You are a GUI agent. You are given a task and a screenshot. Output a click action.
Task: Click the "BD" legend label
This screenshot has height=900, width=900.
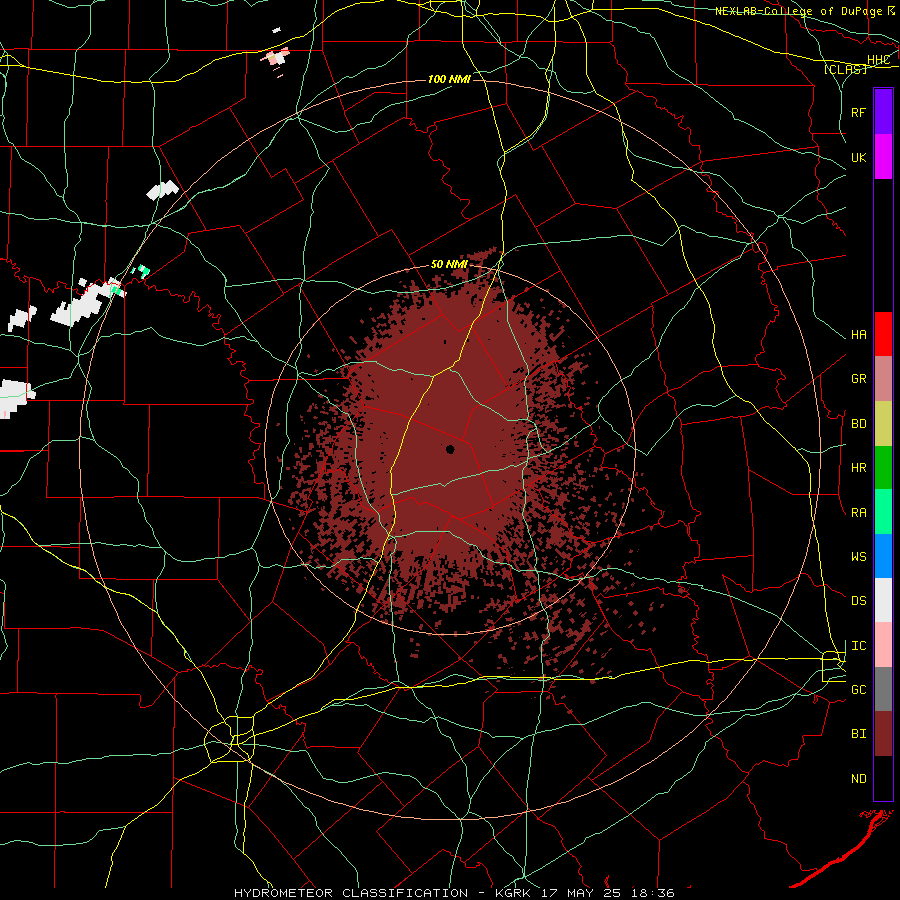point(859,424)
